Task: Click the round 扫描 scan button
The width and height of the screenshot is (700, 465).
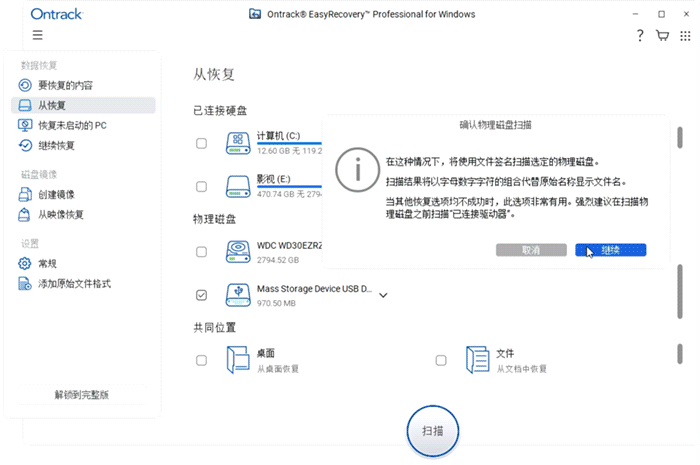Action: click(x=433, y=431)
